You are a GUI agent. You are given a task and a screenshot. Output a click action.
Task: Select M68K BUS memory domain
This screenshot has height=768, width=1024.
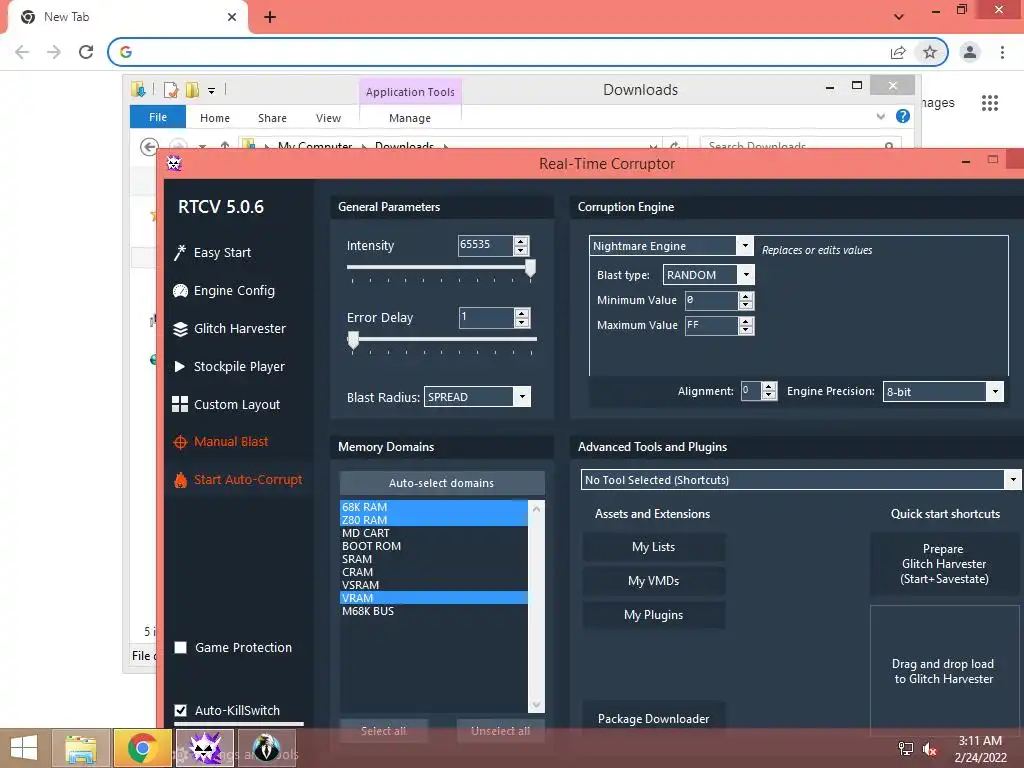point(434,611)
